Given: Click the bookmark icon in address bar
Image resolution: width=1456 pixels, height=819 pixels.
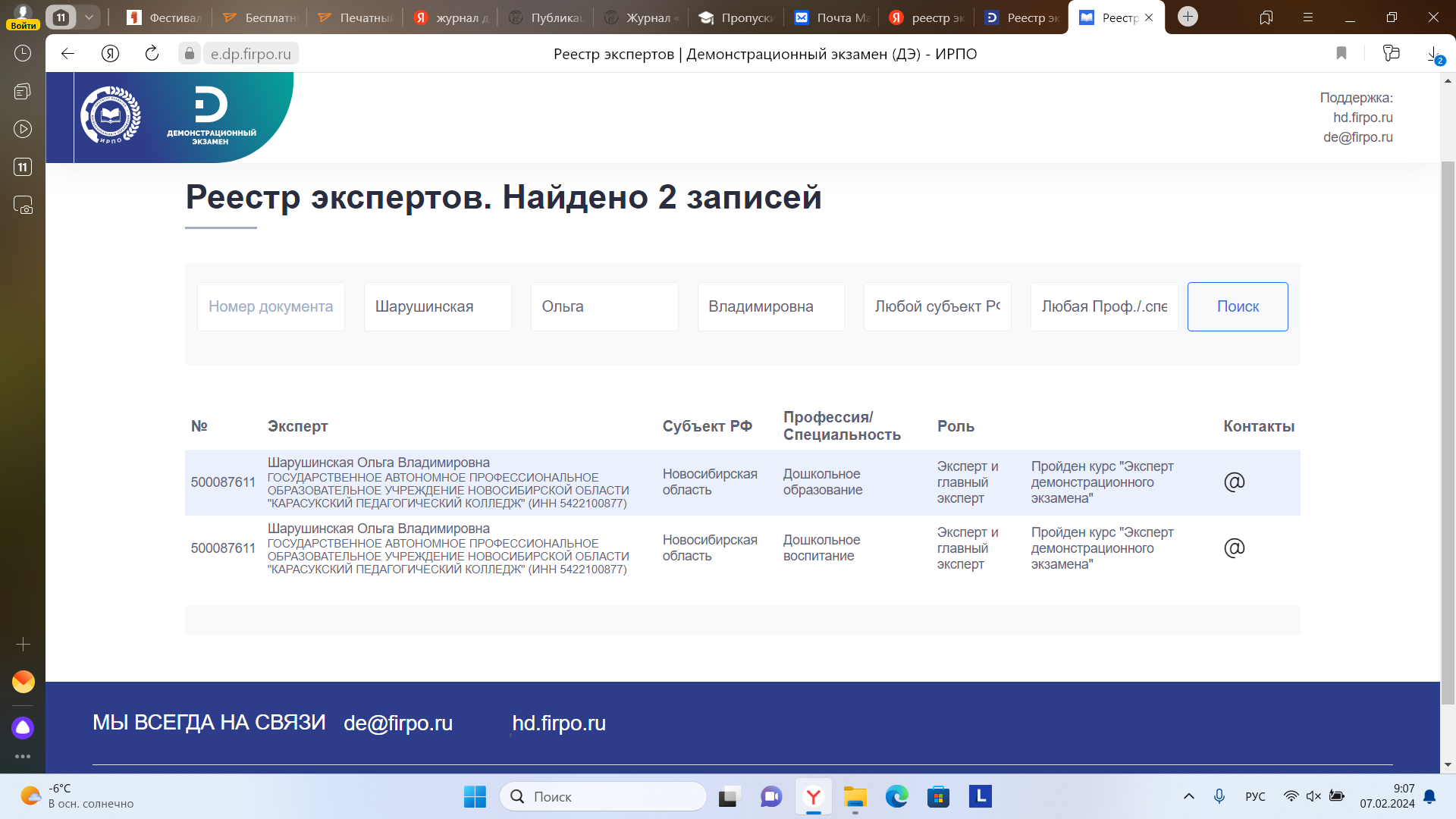Looking at the screenshot, I should point(1341,53).
